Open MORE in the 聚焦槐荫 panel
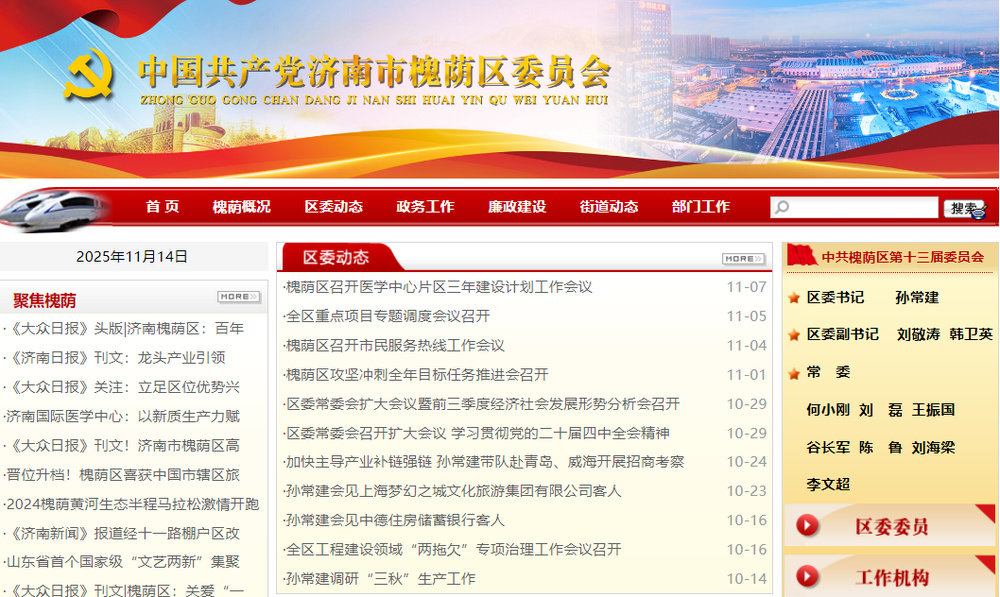 [238, 297]
